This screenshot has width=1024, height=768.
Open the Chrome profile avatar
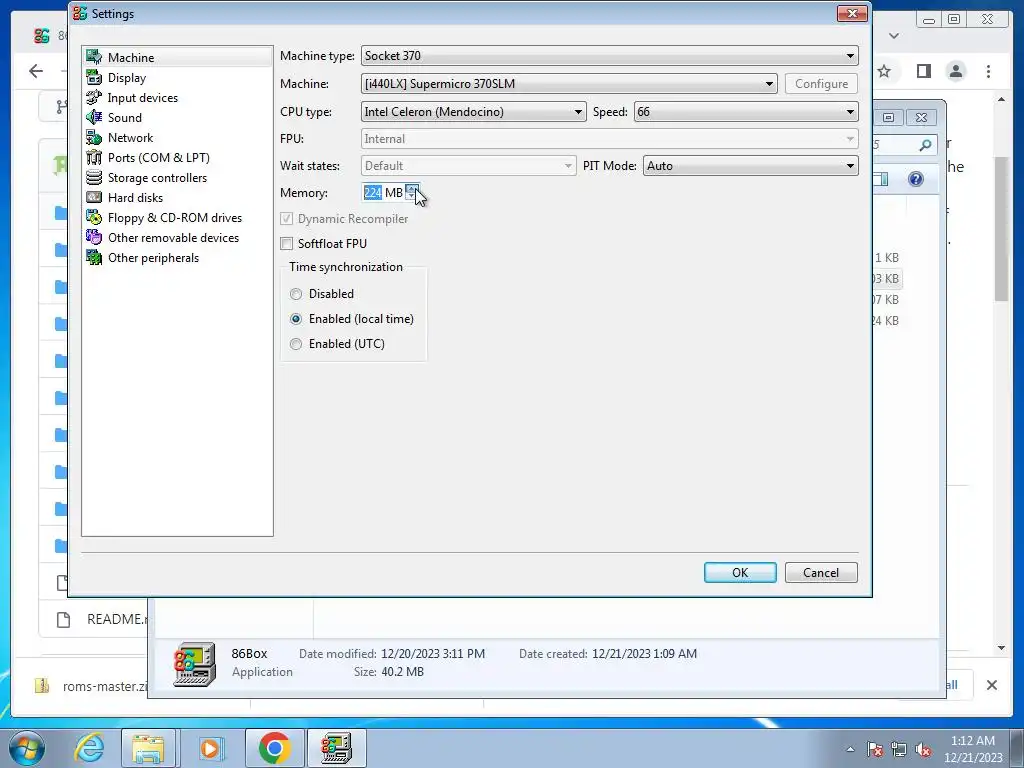(956, 71)
